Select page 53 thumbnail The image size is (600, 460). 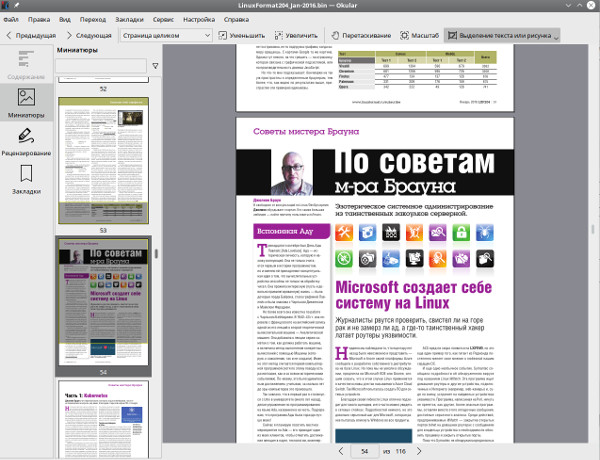click(x=103, y=160)
